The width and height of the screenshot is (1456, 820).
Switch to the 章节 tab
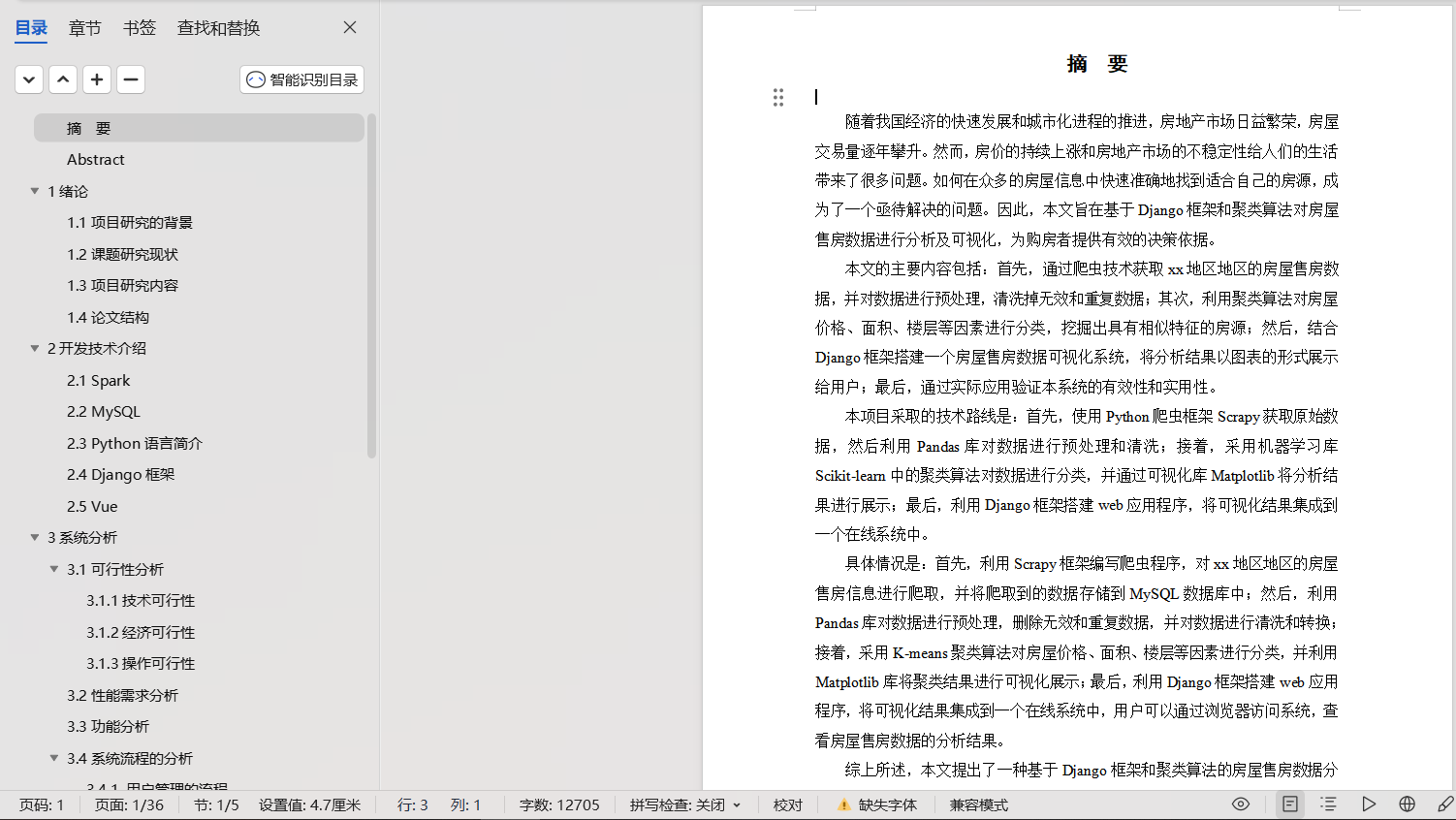click(x=84, y=28)
